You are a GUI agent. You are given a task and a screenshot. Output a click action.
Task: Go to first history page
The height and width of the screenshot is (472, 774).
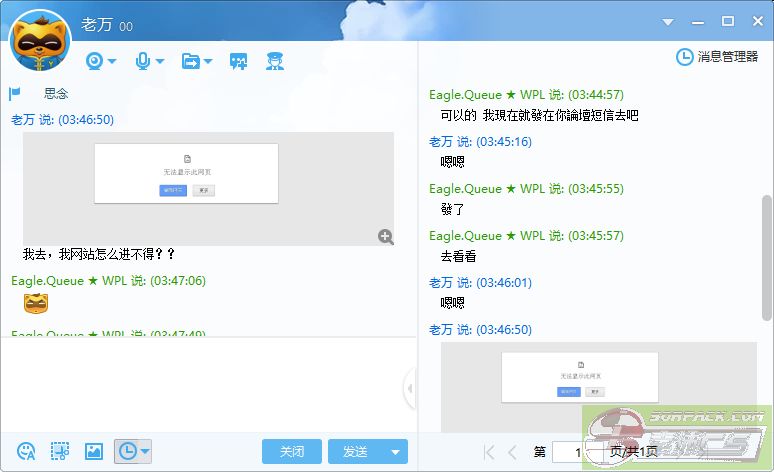(489, 452)
